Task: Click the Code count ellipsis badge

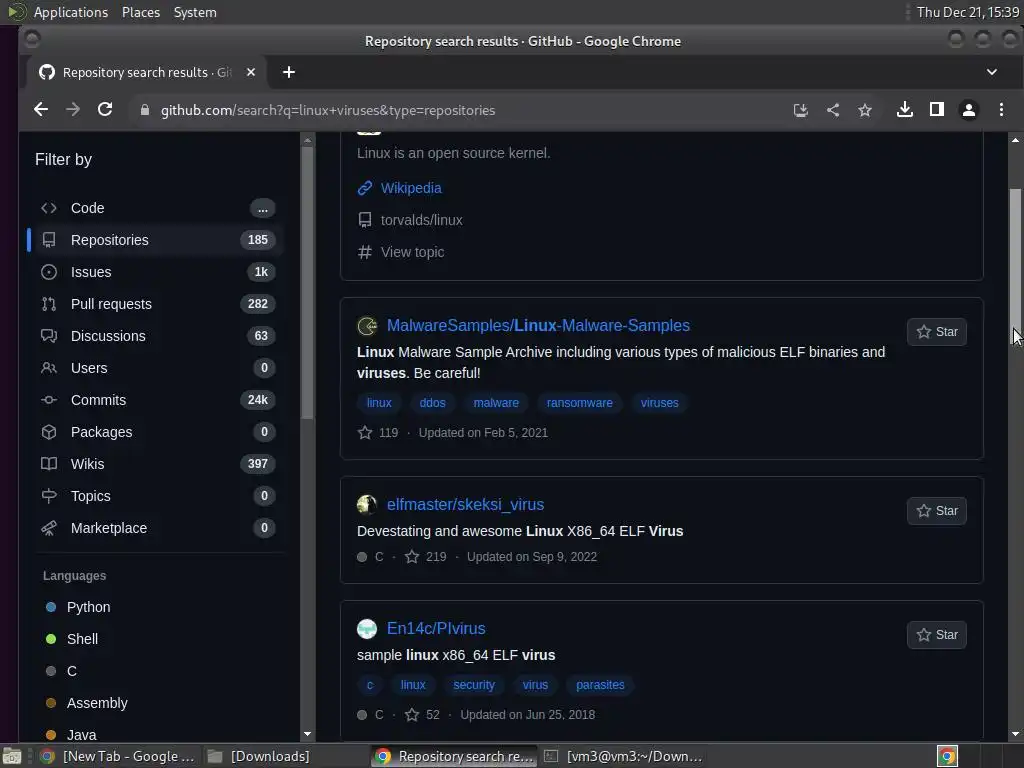Action: [263, 208]
